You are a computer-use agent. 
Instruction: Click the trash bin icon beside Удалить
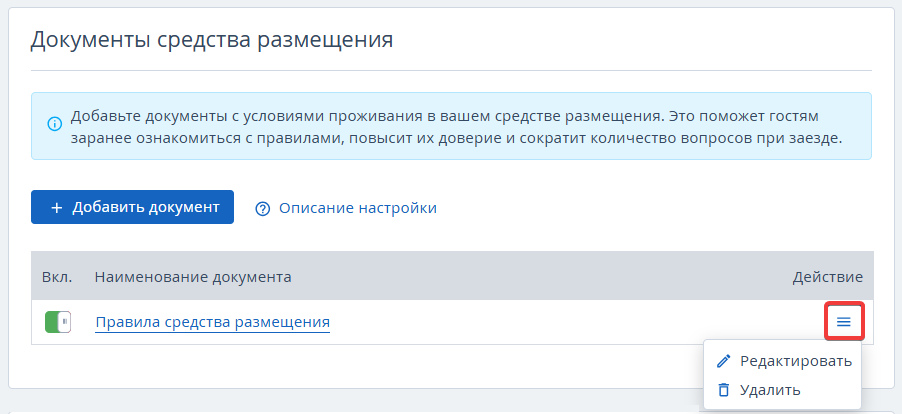[x=725, y=390]
